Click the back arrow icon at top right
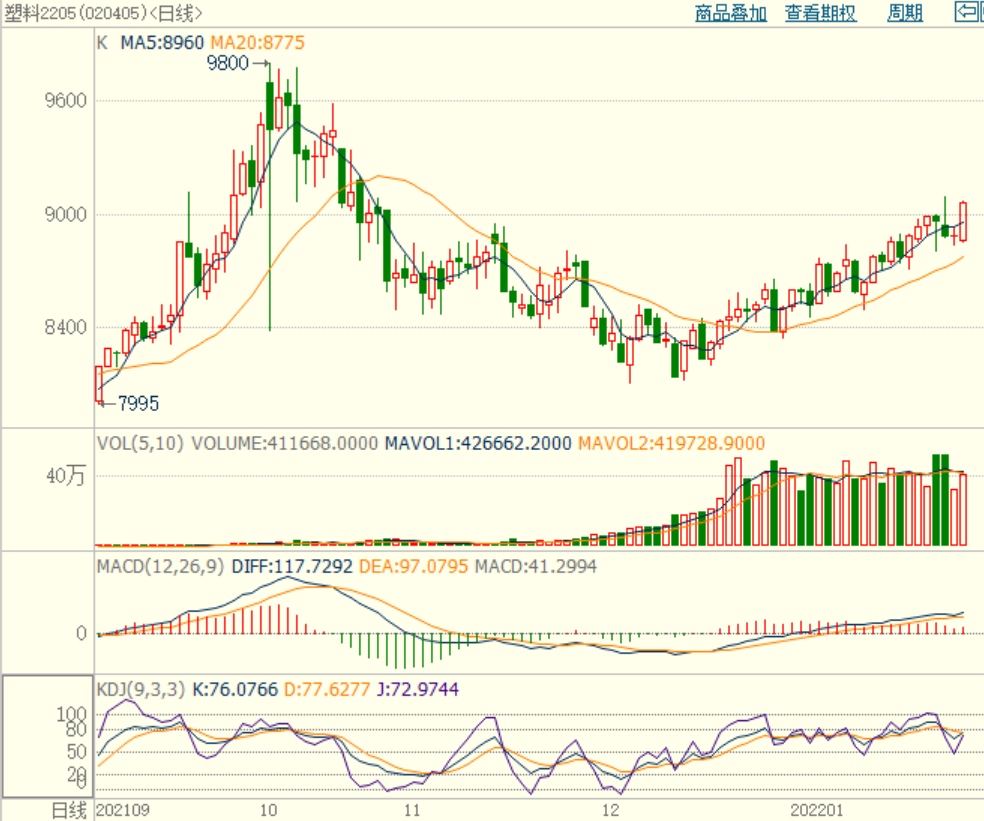Image resolution: width=984 pixels, height=821 pixels. [968, 12]
